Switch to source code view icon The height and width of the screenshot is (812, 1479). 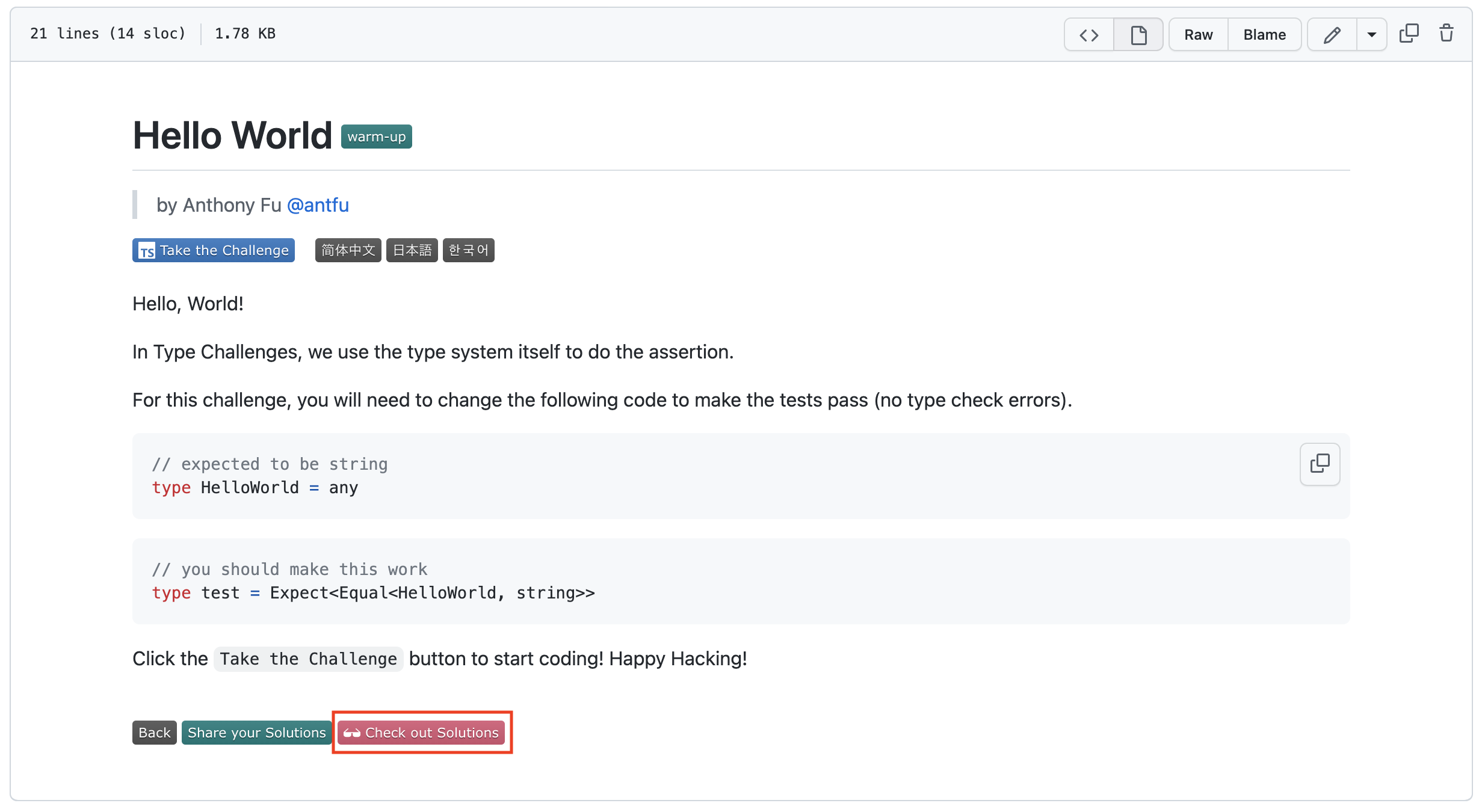pos(1088,35)
